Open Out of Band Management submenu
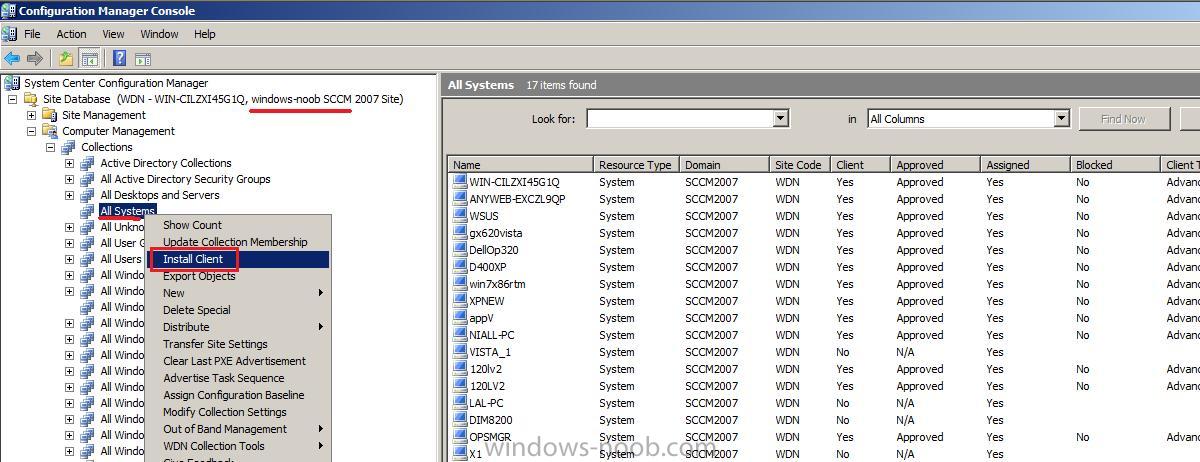The width and height of the screenshot is (1200, 462). [x=239, y=429]
